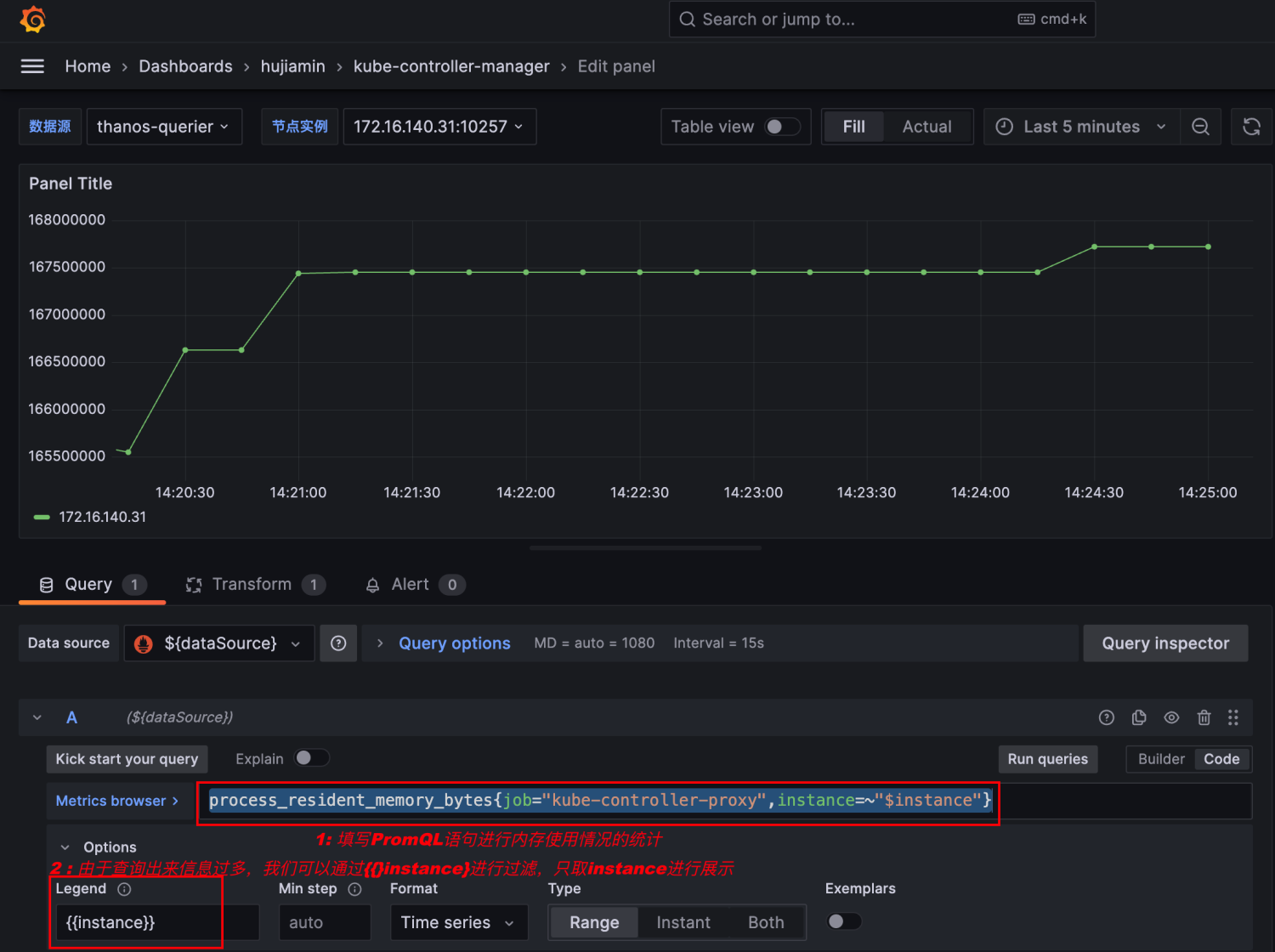Click the MD = auto = 1080 text
1275x952 pixels.
click(x=594, y=643)
